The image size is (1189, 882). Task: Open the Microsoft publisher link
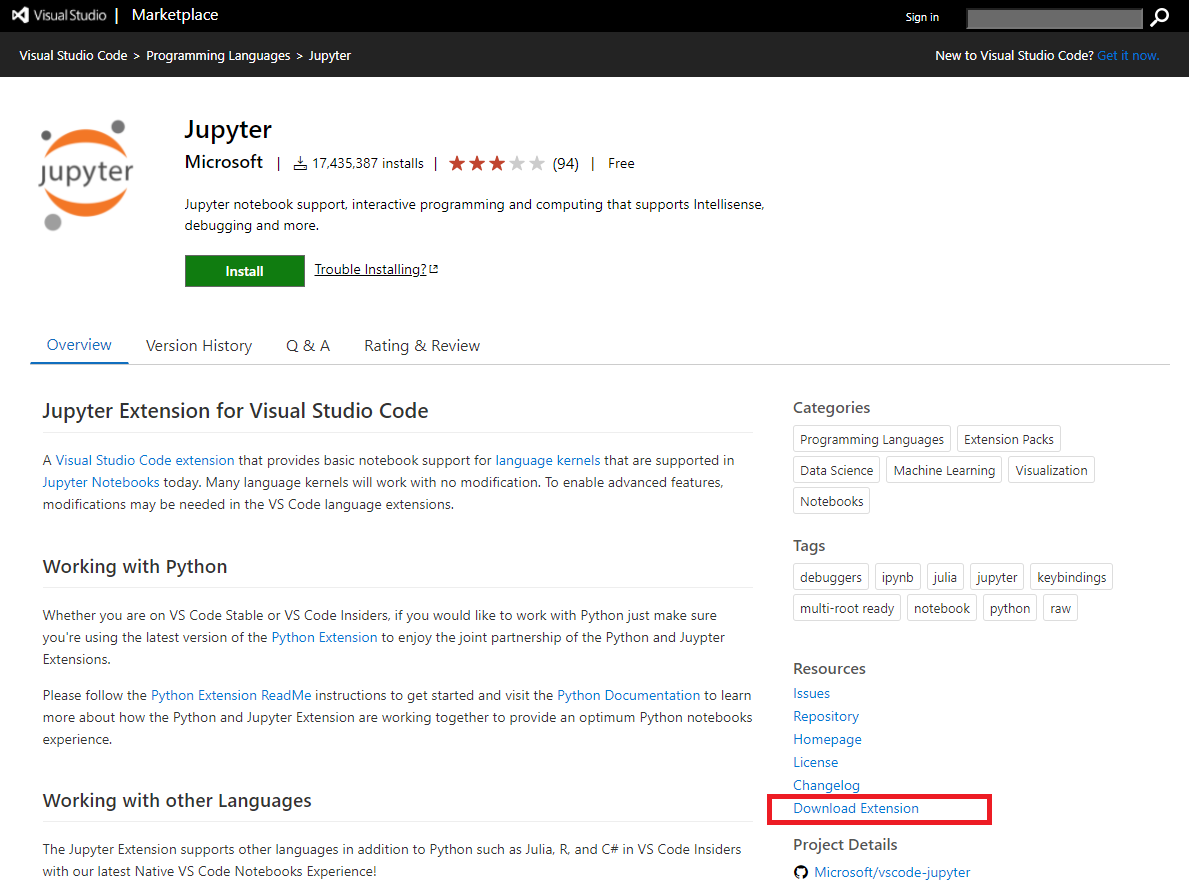click(224, 162)
